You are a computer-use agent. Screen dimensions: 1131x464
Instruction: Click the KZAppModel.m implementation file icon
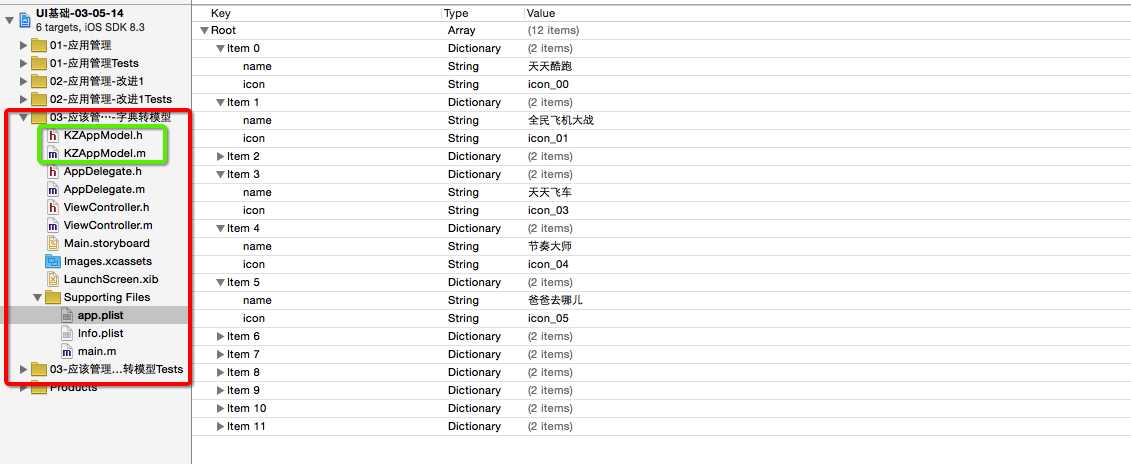click(x=53, y=153)
